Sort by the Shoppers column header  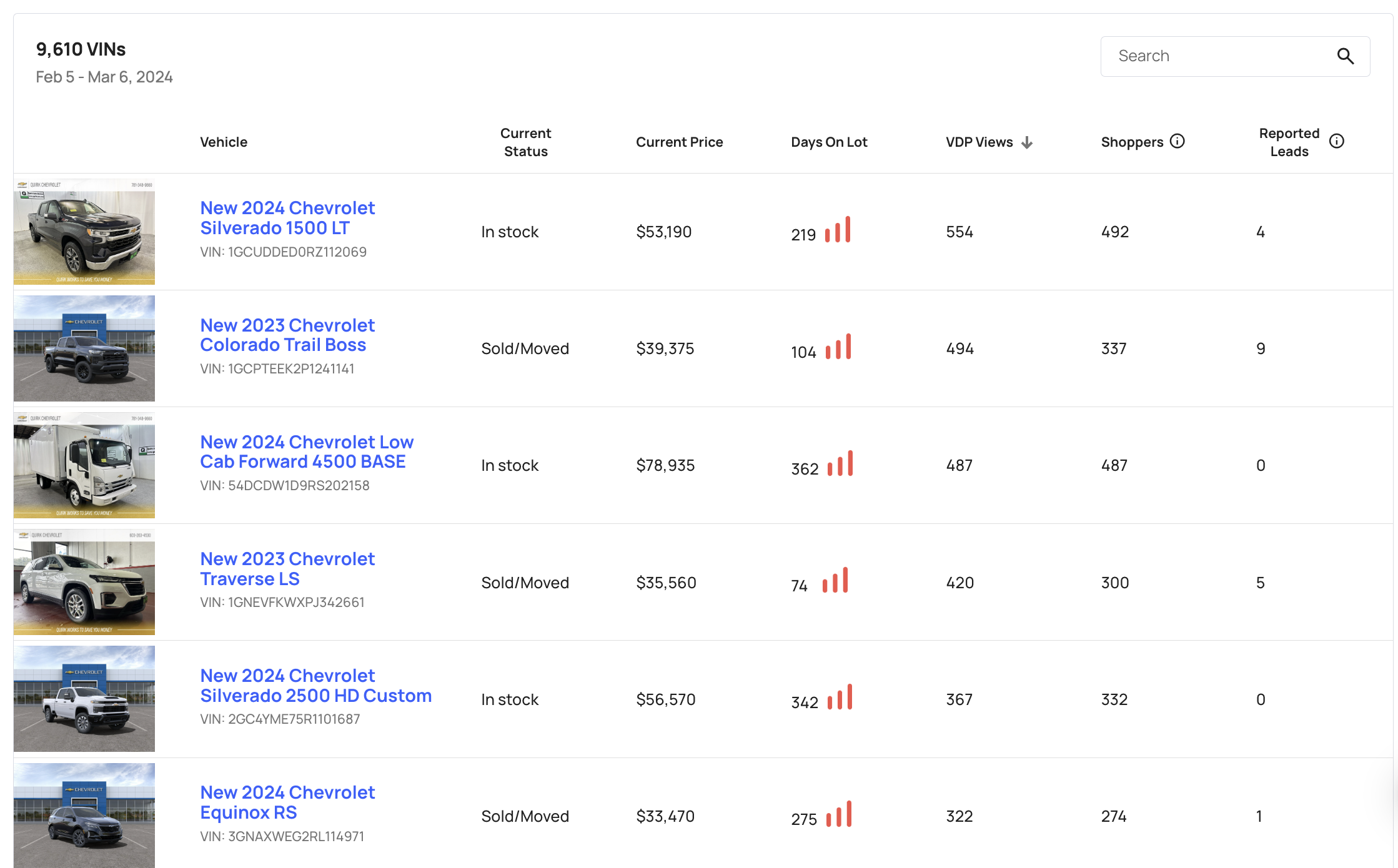click(x=1131, y=142)
